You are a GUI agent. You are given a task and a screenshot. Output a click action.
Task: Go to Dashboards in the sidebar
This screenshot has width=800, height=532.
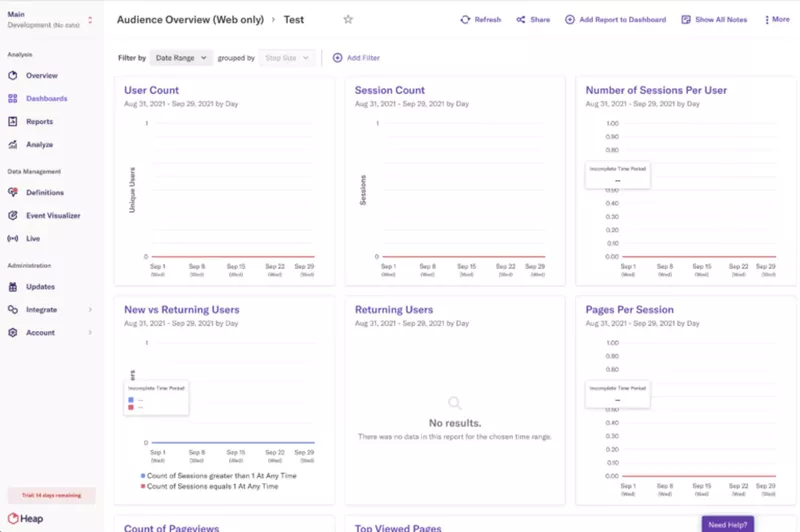(x=46, y=99)
